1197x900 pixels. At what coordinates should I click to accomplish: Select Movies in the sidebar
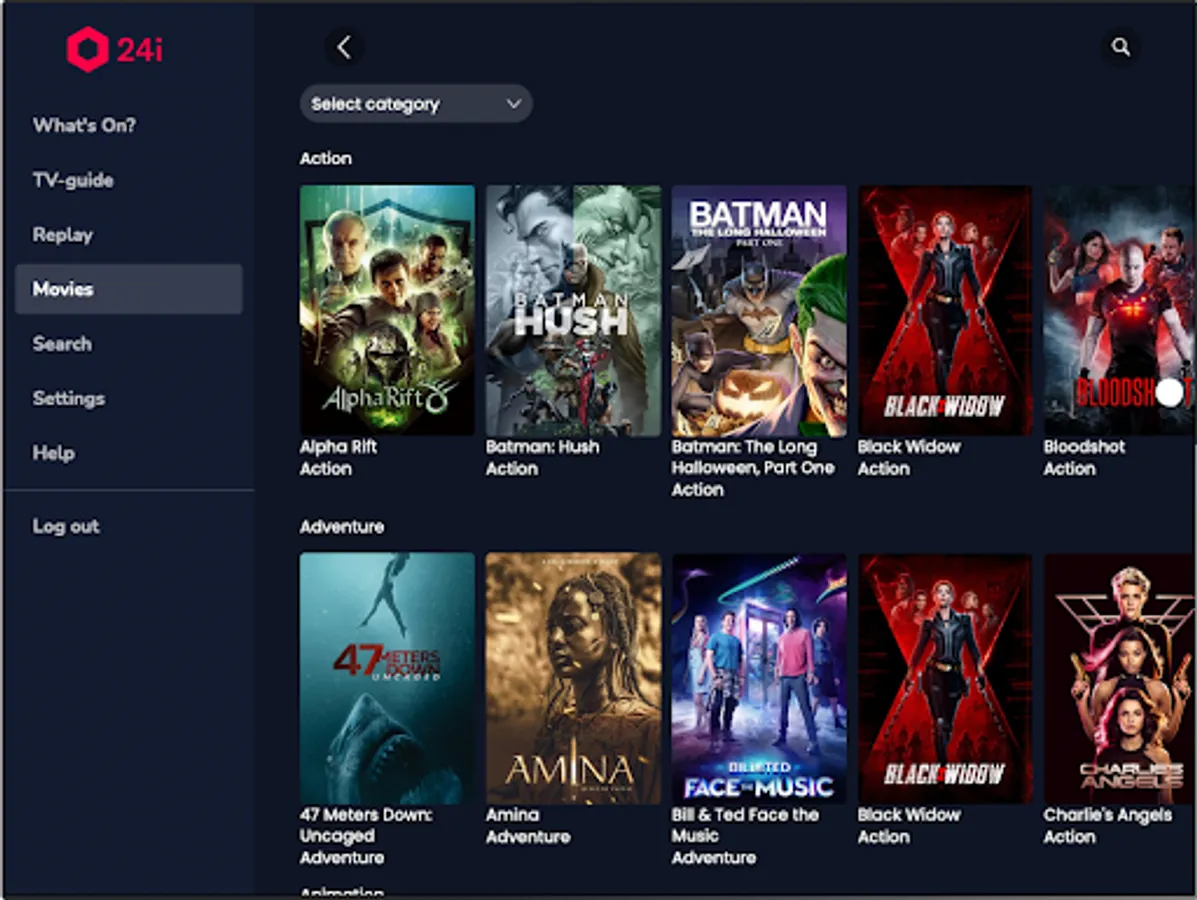(129, 289)
